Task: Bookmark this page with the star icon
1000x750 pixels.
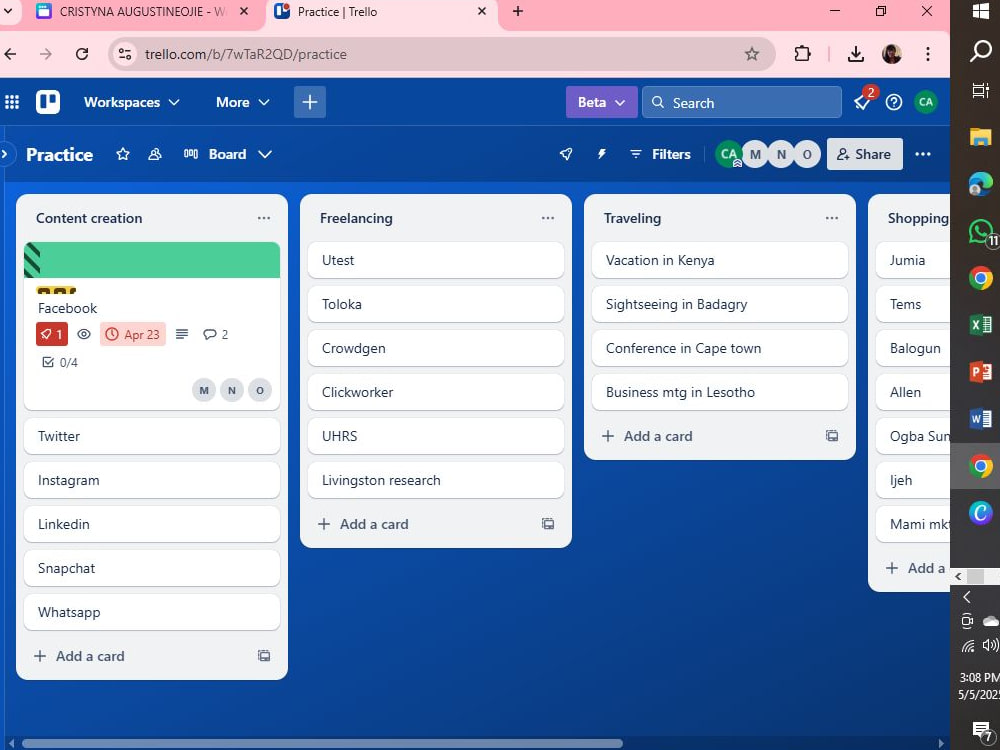Action: pyautogui.click(x=752, y=54)
